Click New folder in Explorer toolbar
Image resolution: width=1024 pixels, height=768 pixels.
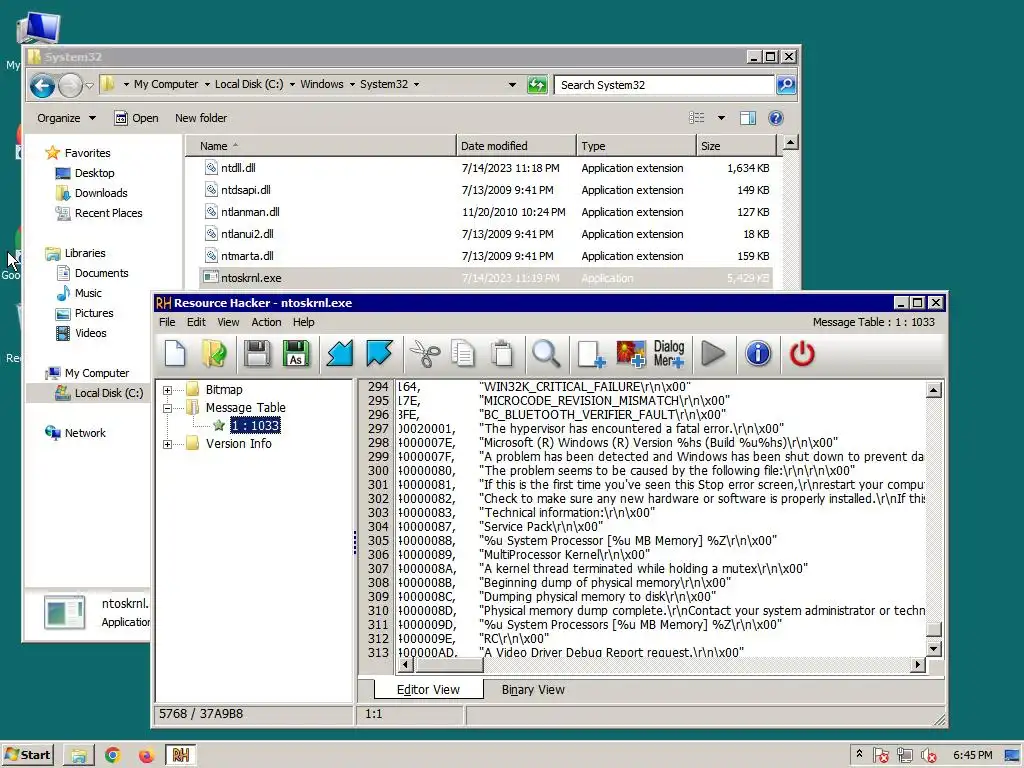pos(201,118)
